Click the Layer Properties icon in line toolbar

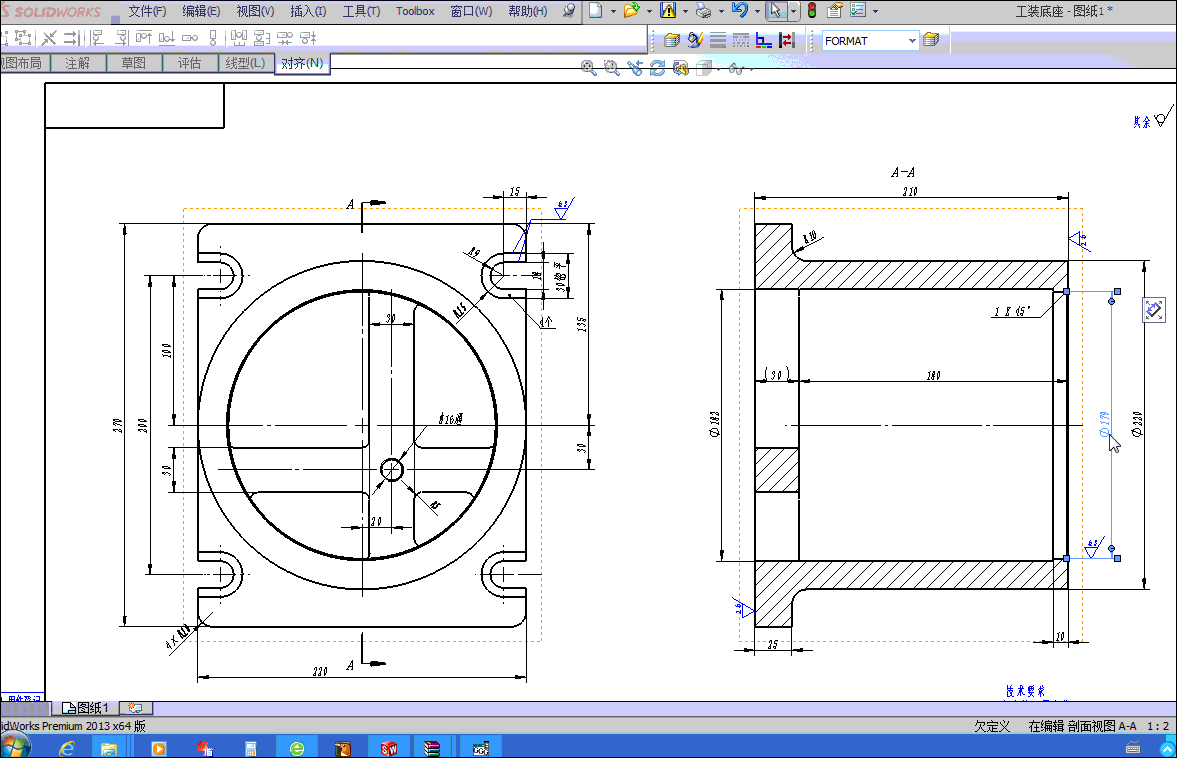pos(672,40)
